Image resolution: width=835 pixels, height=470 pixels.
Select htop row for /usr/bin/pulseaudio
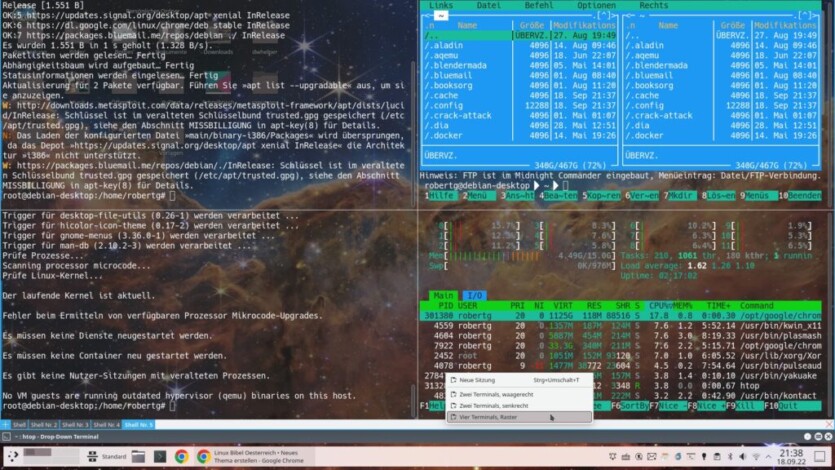pos(620,366)
